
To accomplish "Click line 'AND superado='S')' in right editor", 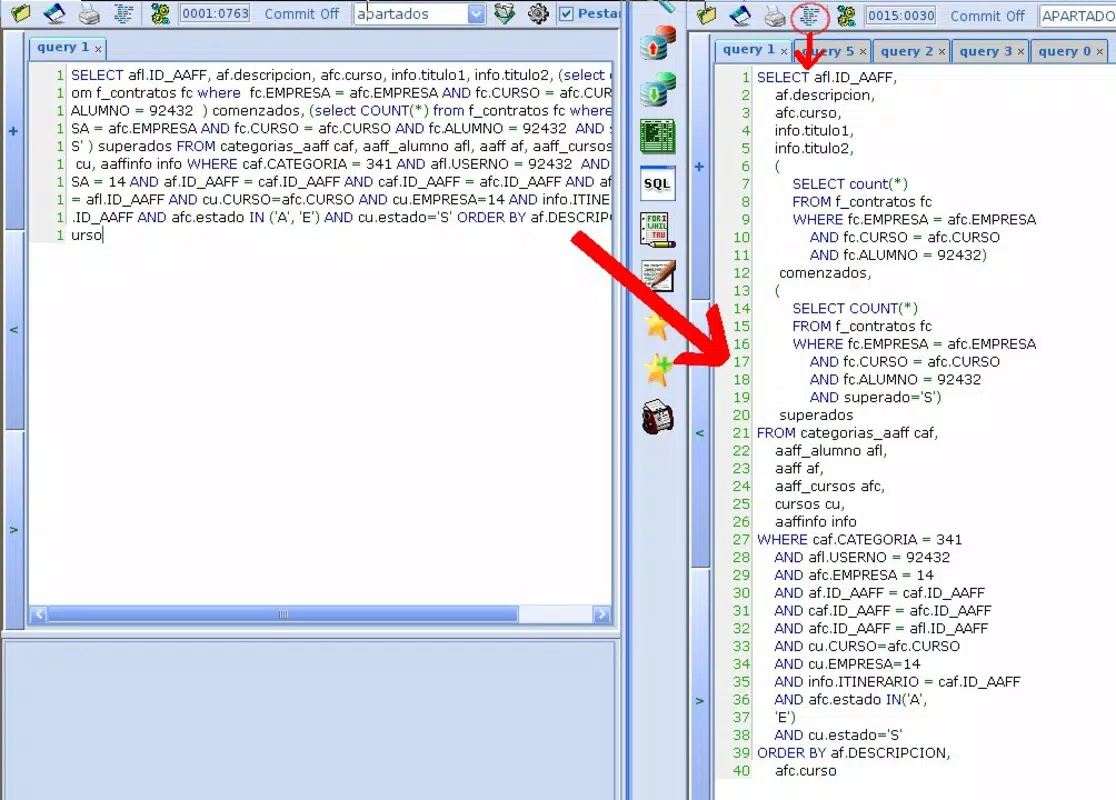I will (875, 397).
